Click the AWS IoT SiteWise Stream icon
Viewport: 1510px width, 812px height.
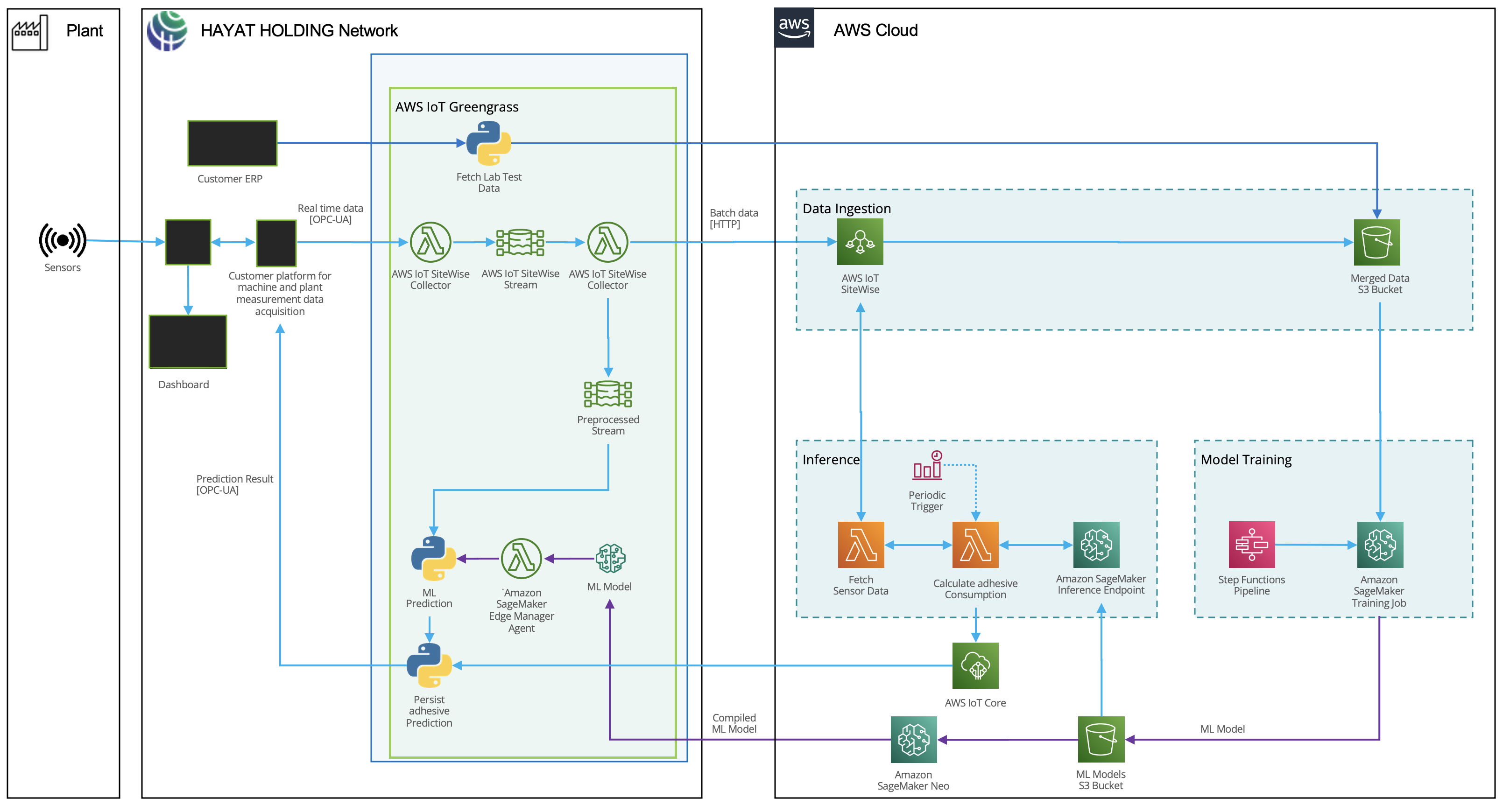point(520,242)
